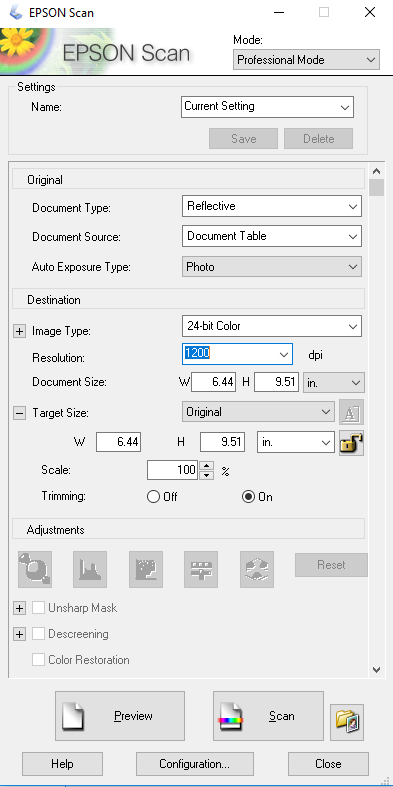The height and width of the screenshot is (787, 393).
Task: Open the Image Adjustment sliders icon
Action: [x=201, y=570]
